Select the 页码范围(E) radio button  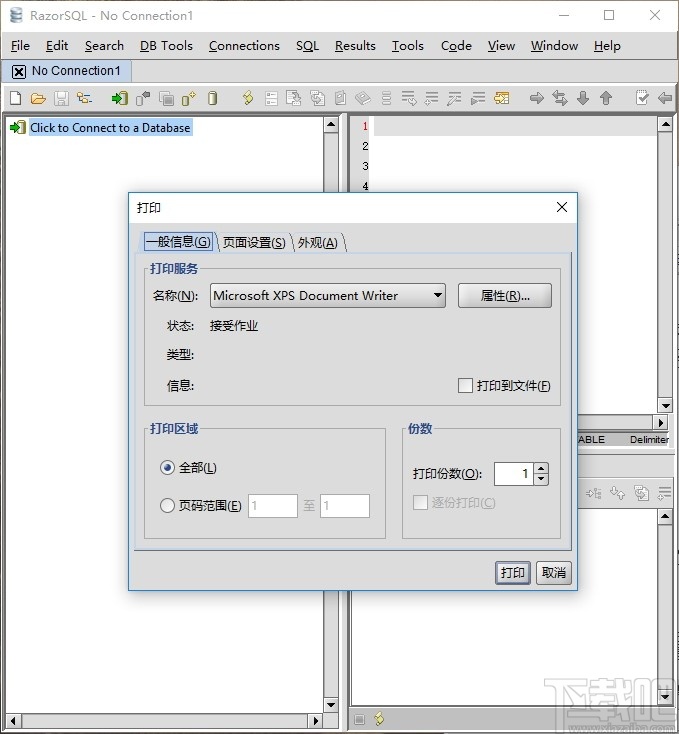167,506
